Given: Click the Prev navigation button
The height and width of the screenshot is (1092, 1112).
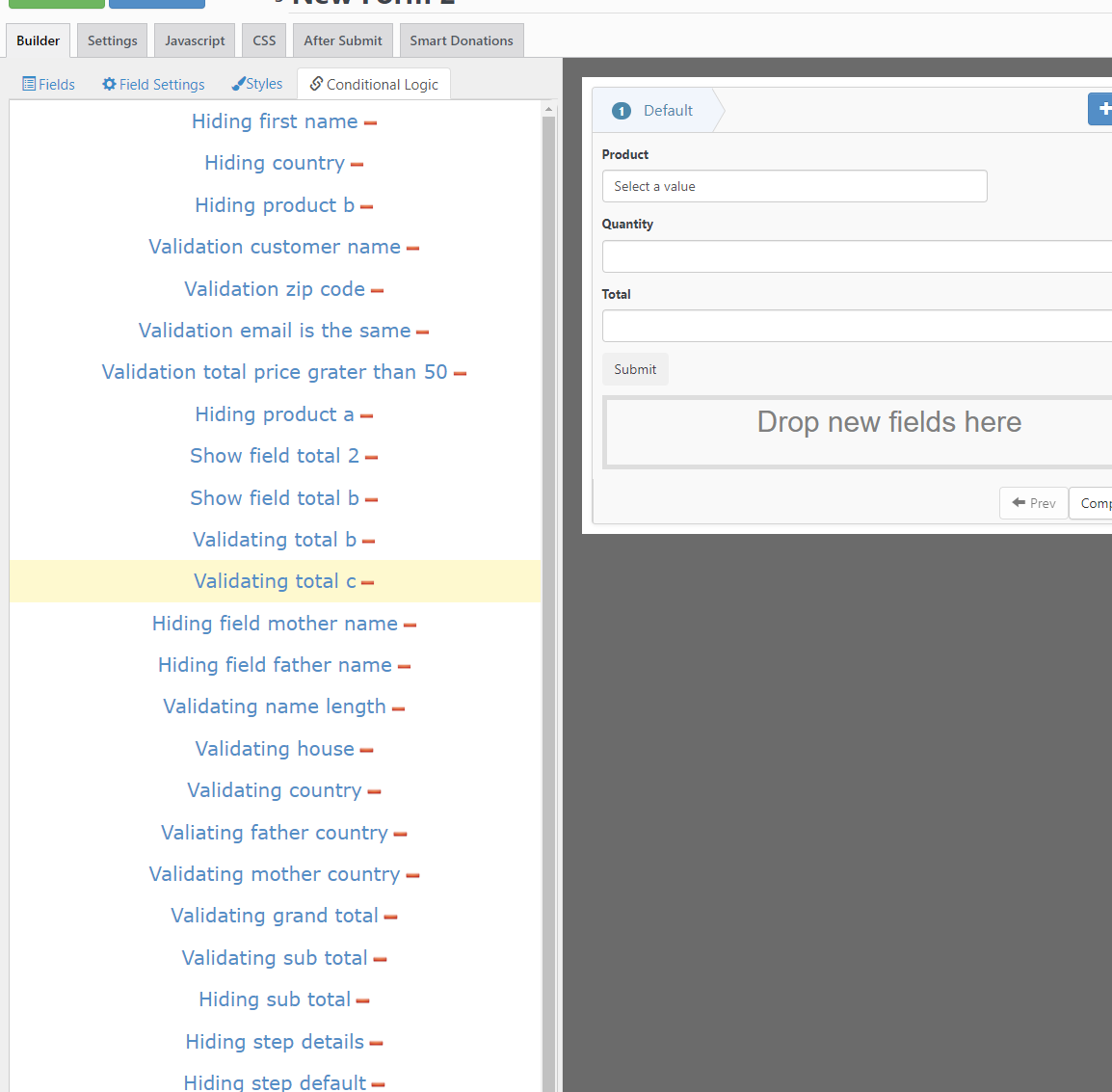Looking at the screenshot, I should 1033,502.
